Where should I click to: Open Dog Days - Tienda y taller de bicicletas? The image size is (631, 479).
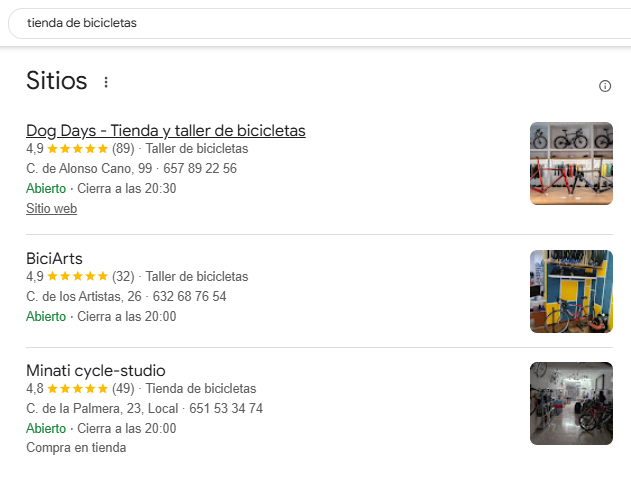pyautogui.click(x=165, y=130)
